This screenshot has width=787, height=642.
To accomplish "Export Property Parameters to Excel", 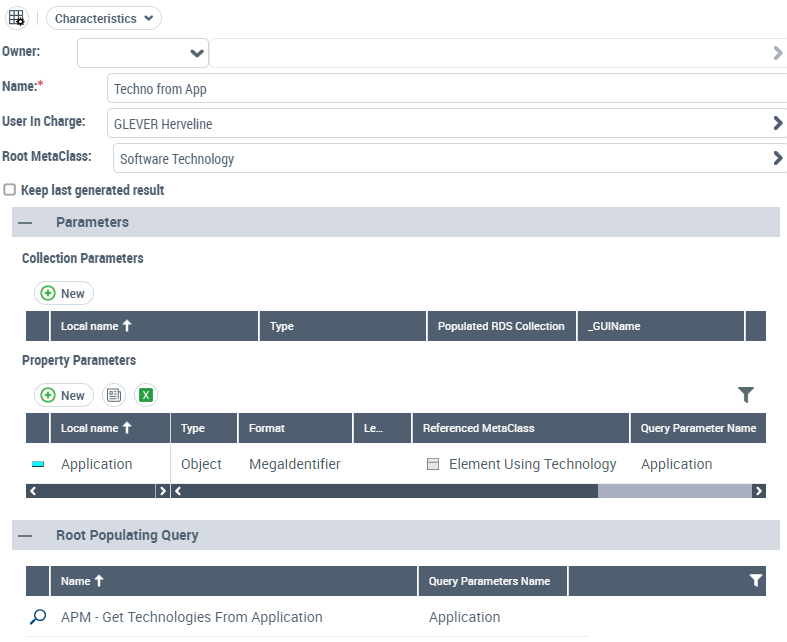I will [146, 395].
